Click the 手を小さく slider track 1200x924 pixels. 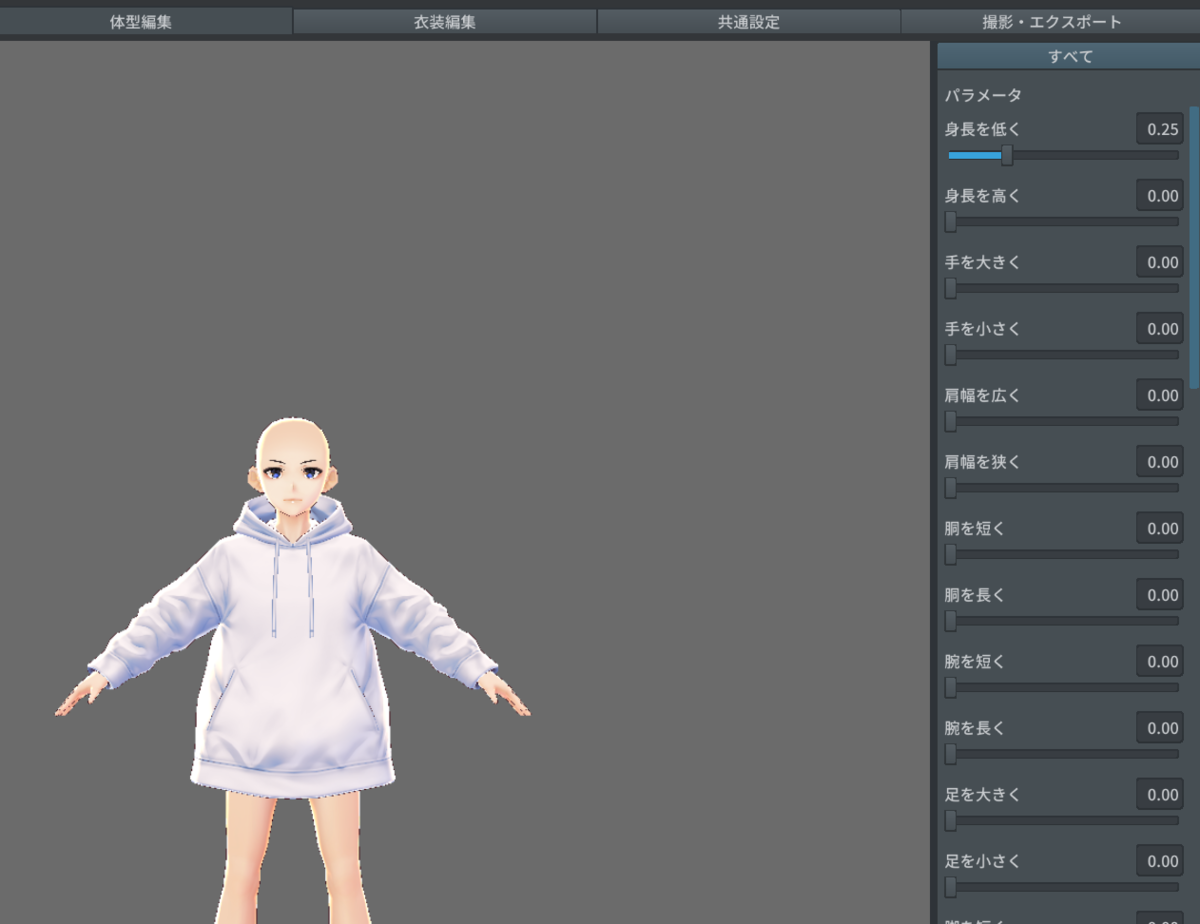(1063, 355)
